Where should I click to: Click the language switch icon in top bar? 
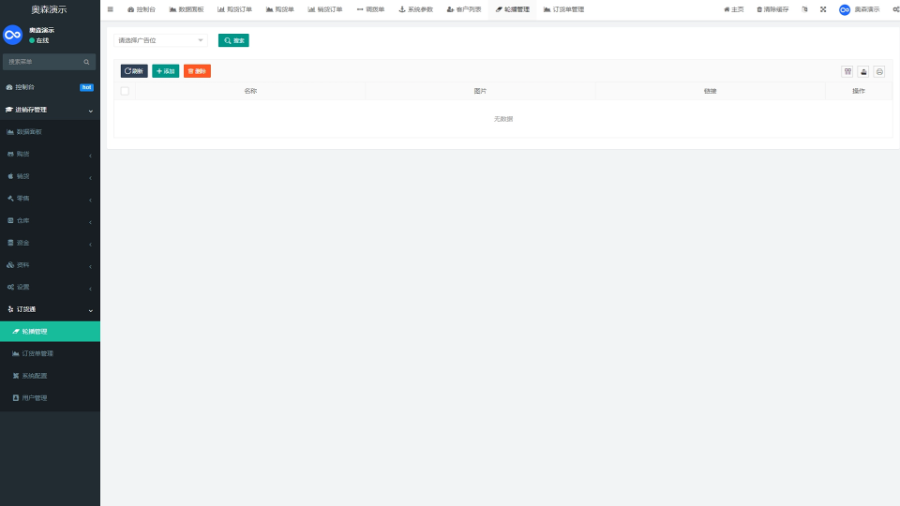click(805, 9)
